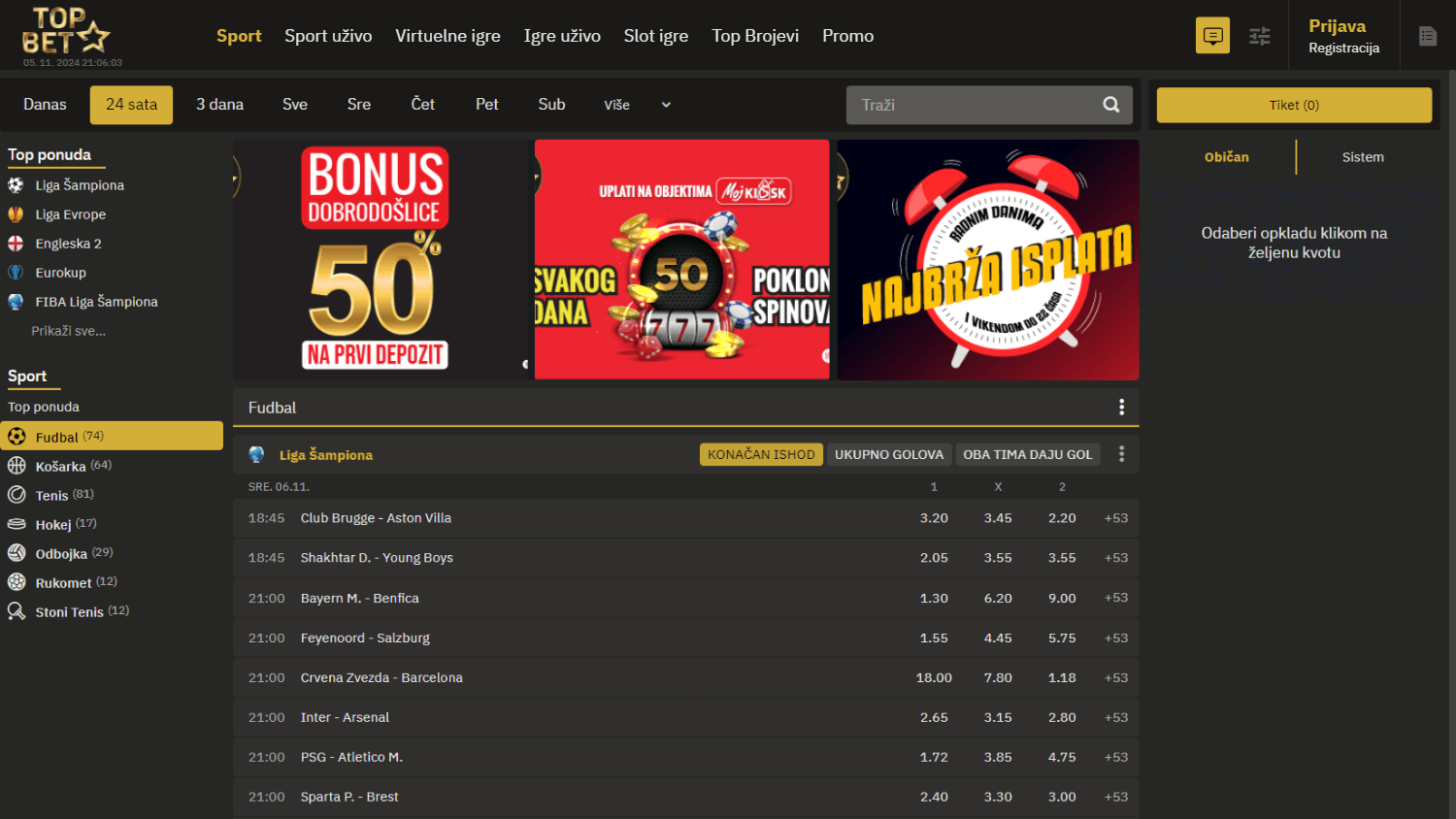
Task: Click the Engleska 2 flag icon
Action: tap(16, 244)
